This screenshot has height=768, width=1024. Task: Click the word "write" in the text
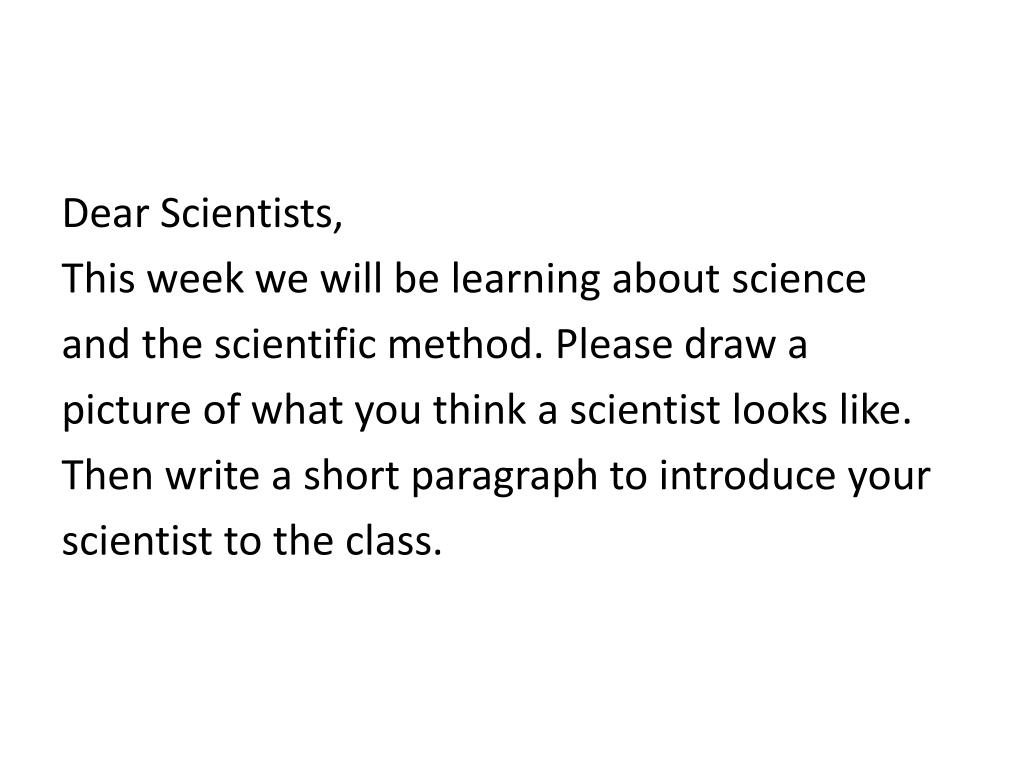[x=212, y=475]
